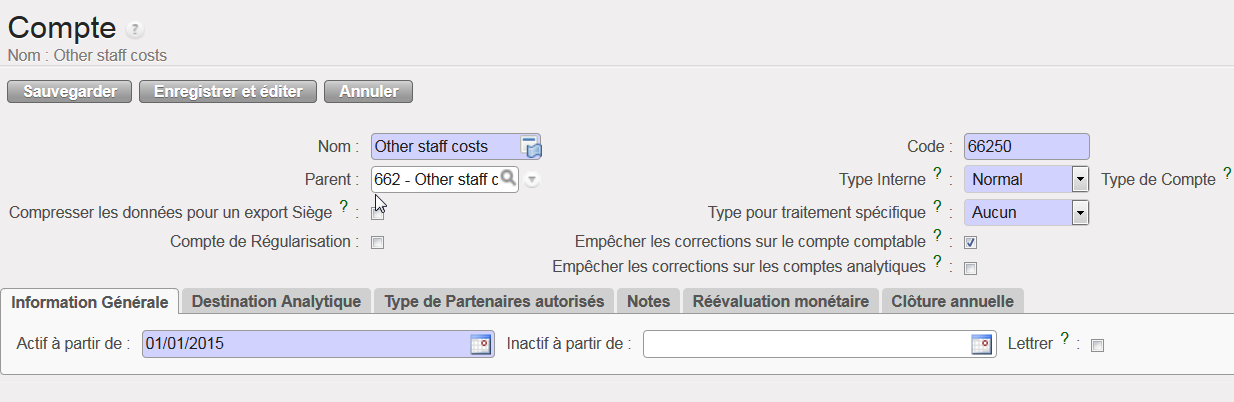Tick the Lettrer checkbox
The height and width of the screenshot is (402, 1234).
point(1097,345)
